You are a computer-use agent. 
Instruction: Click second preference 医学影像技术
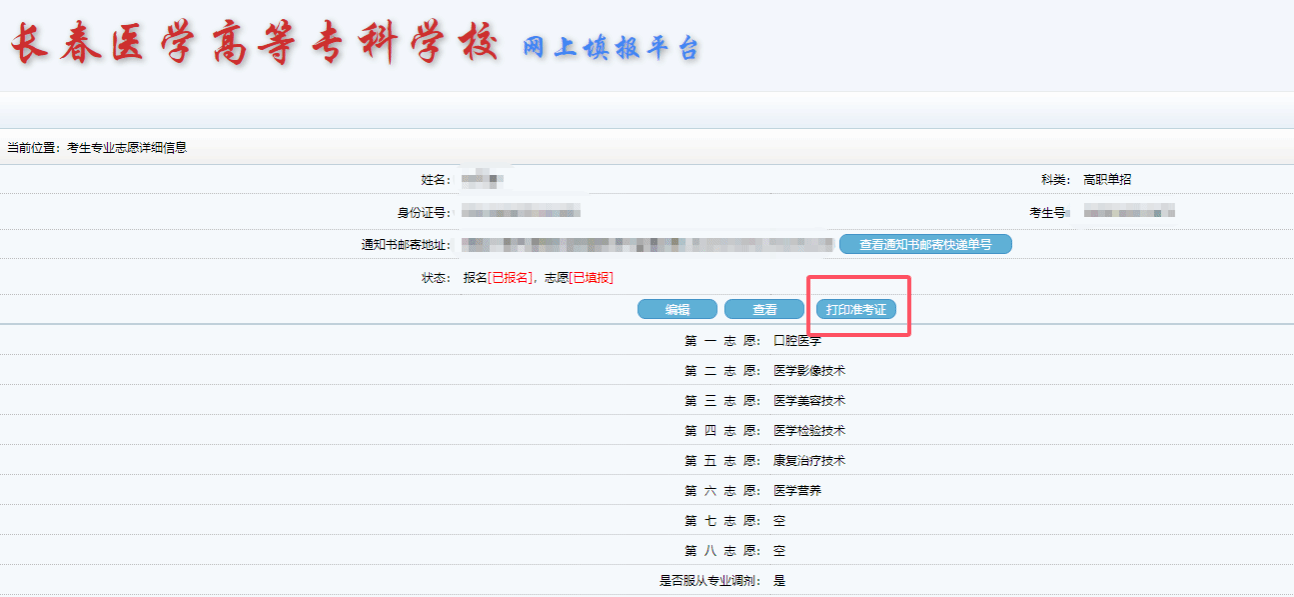(x=810, y=371)
